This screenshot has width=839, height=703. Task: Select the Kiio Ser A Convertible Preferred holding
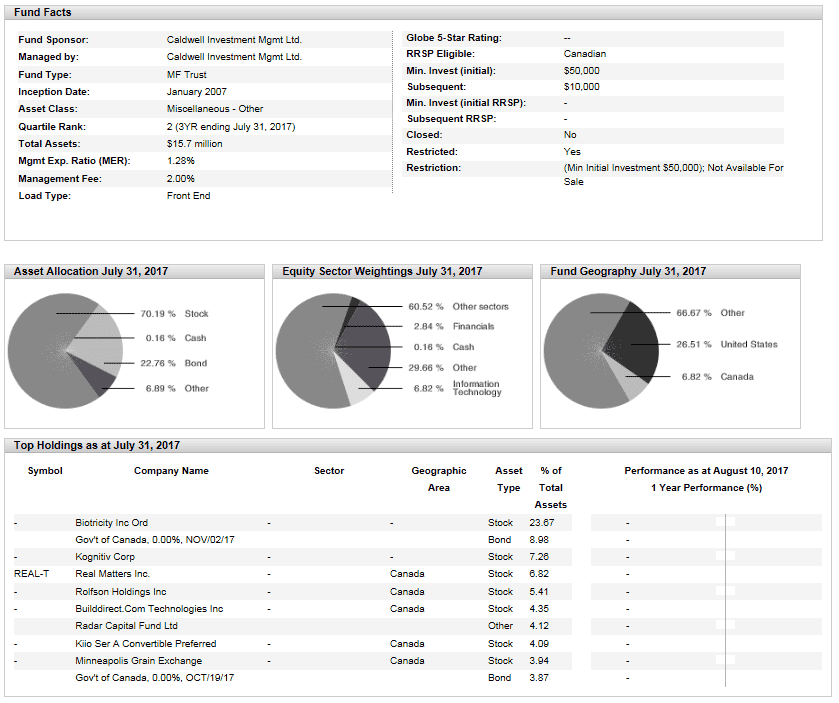tap(146, 644)
